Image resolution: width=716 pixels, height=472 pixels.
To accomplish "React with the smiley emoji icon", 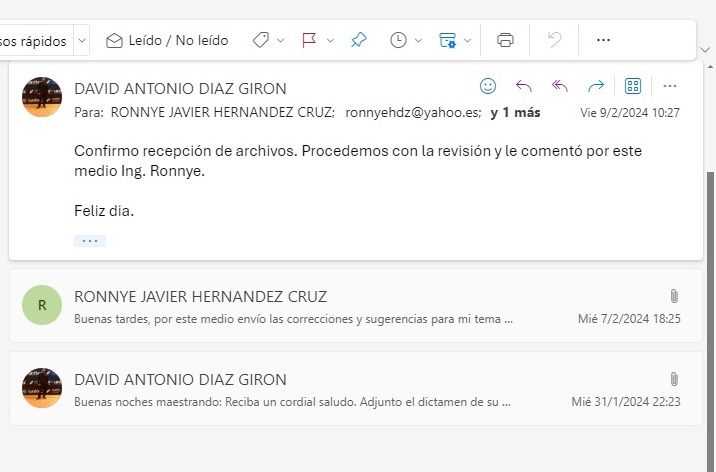I will point(488,86).
